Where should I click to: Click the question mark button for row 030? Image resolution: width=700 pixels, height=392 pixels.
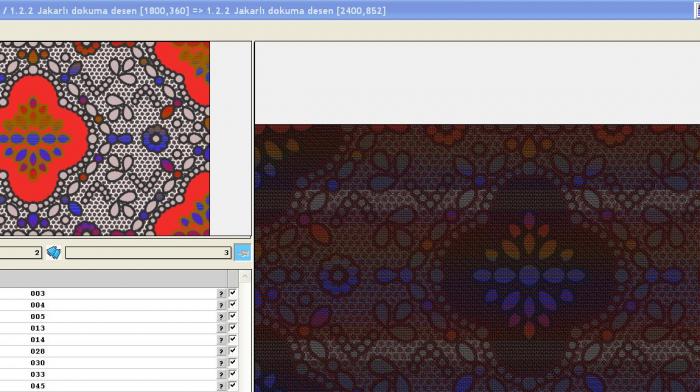pyautogui.click(x=221, y=363)
